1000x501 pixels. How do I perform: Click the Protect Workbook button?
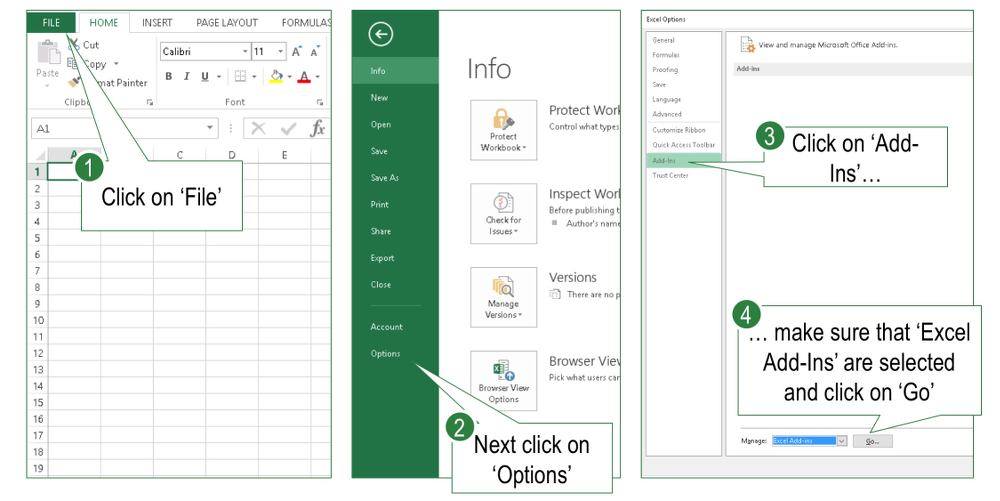(x=504, y=129)
